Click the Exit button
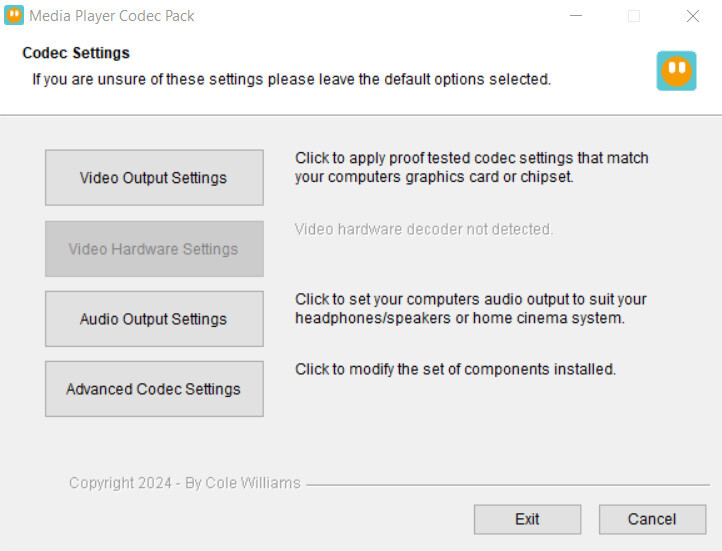The width and height of the screenshot is (722, 551). click(x=527, y=519)
